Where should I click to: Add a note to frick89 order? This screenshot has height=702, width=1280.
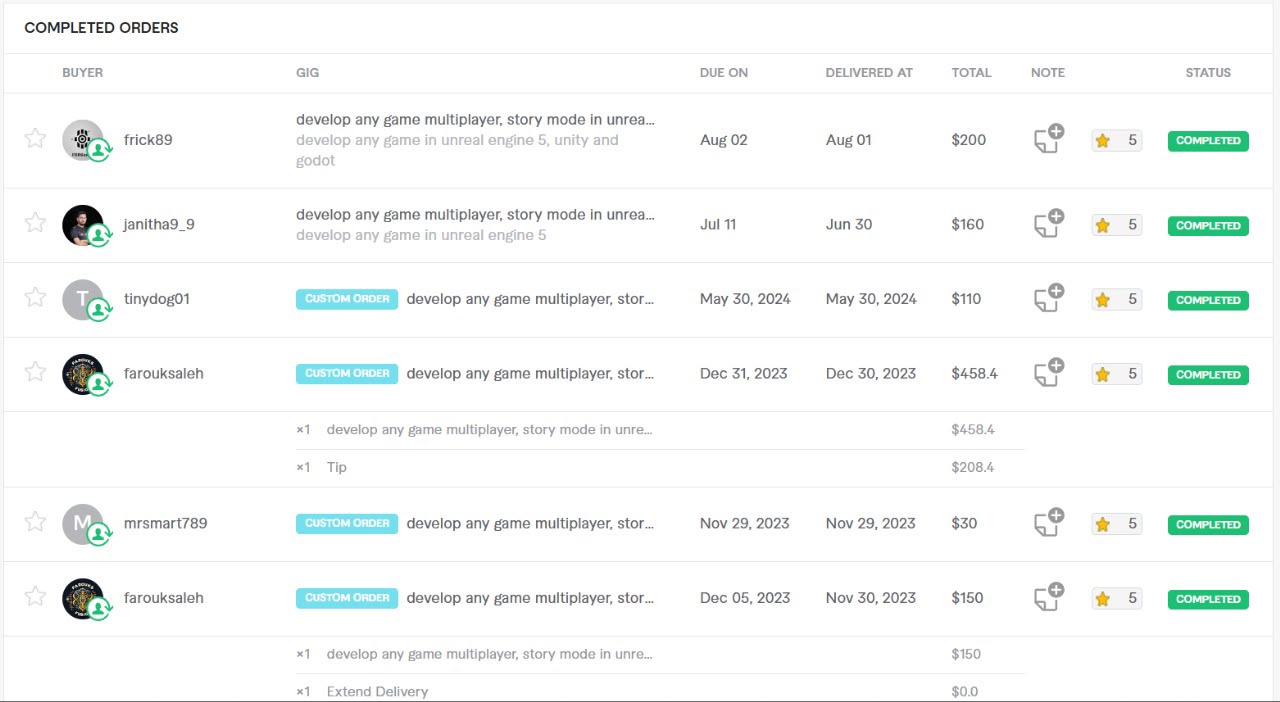[x=1048, y=139]
